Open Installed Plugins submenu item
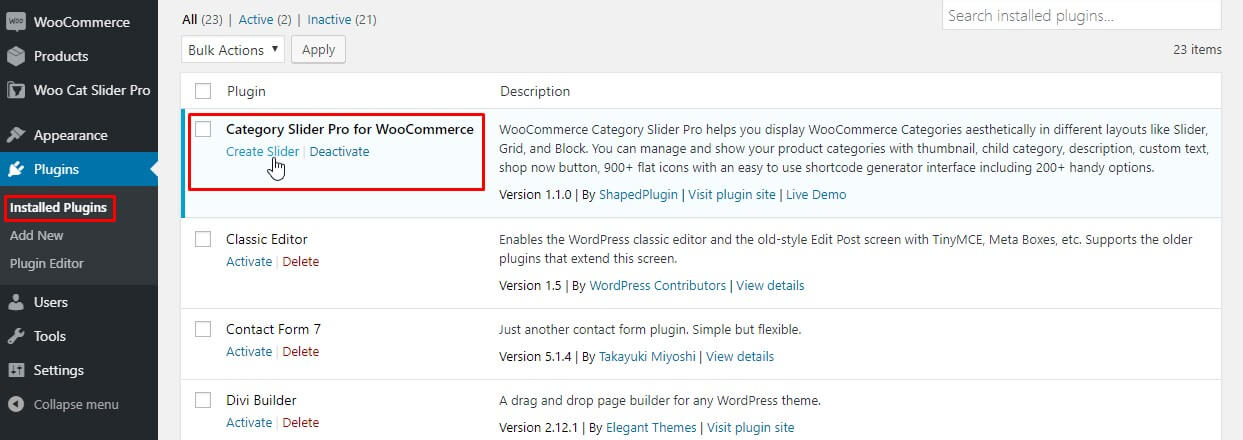The height and width of the screenshot is (440, 1243). click(58, 207)
